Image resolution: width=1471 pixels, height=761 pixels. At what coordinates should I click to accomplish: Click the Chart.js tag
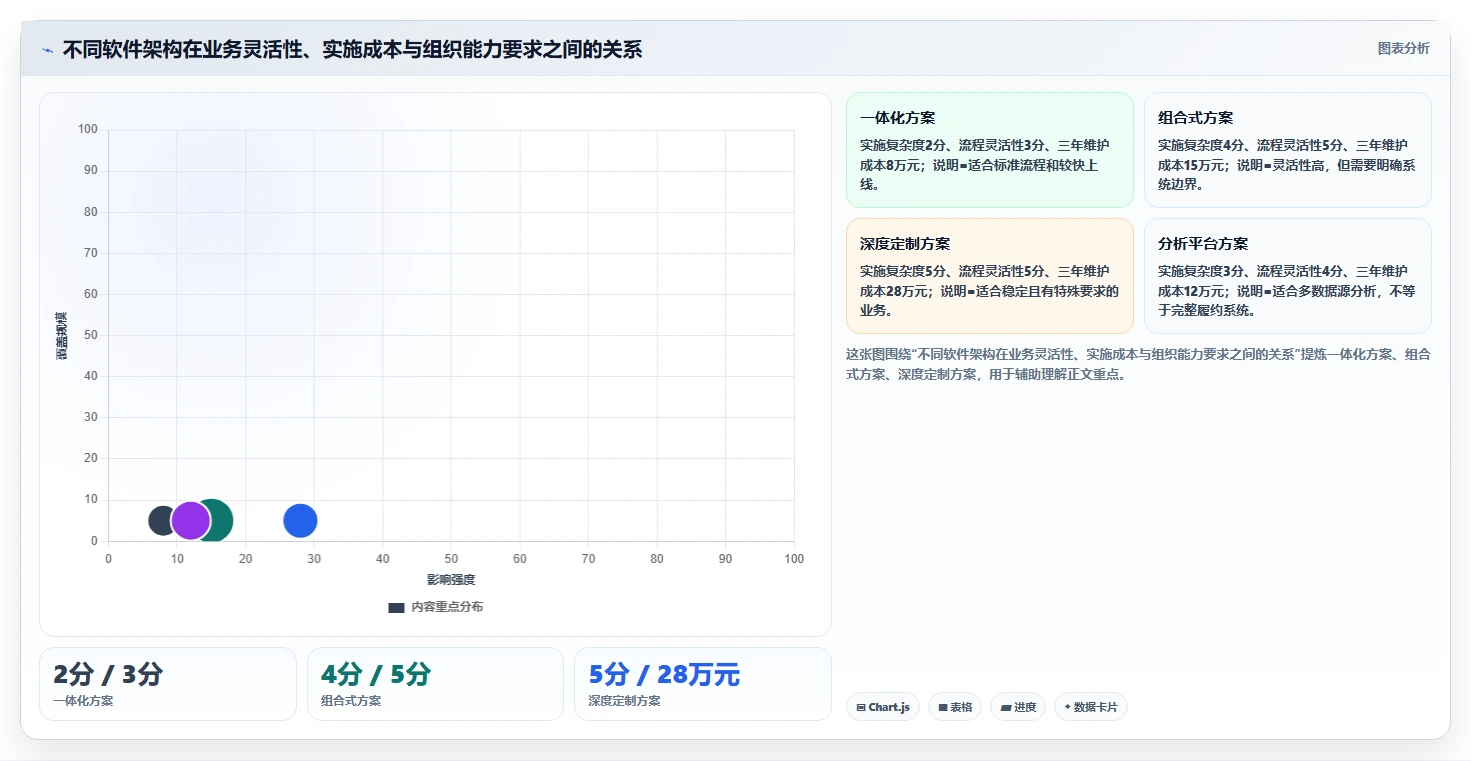click(883, 707)
